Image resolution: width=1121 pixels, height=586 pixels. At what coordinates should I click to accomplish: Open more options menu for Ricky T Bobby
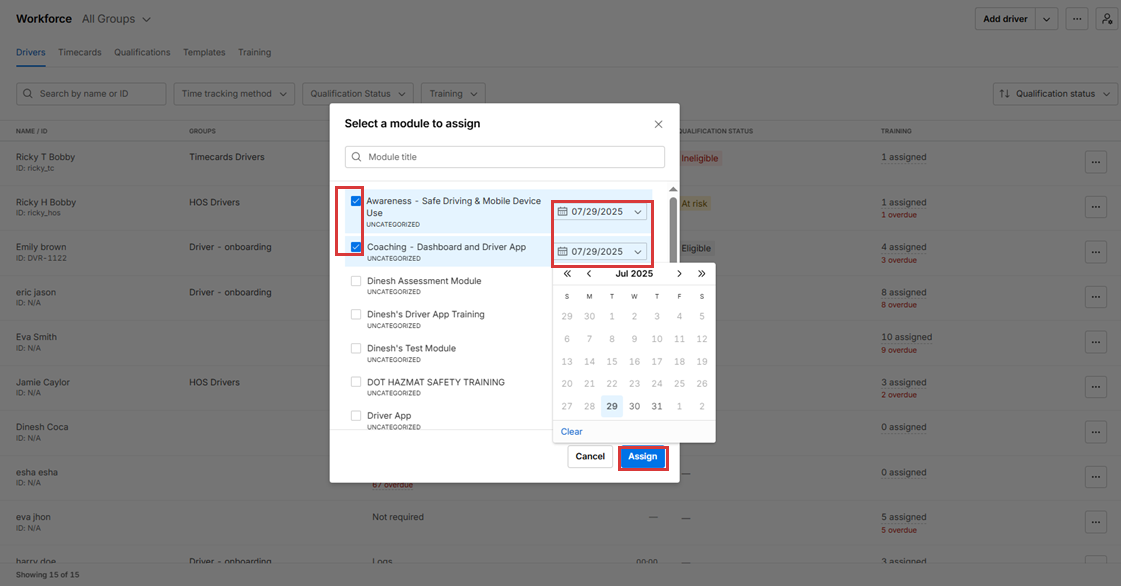click(x=1095, y=162)
